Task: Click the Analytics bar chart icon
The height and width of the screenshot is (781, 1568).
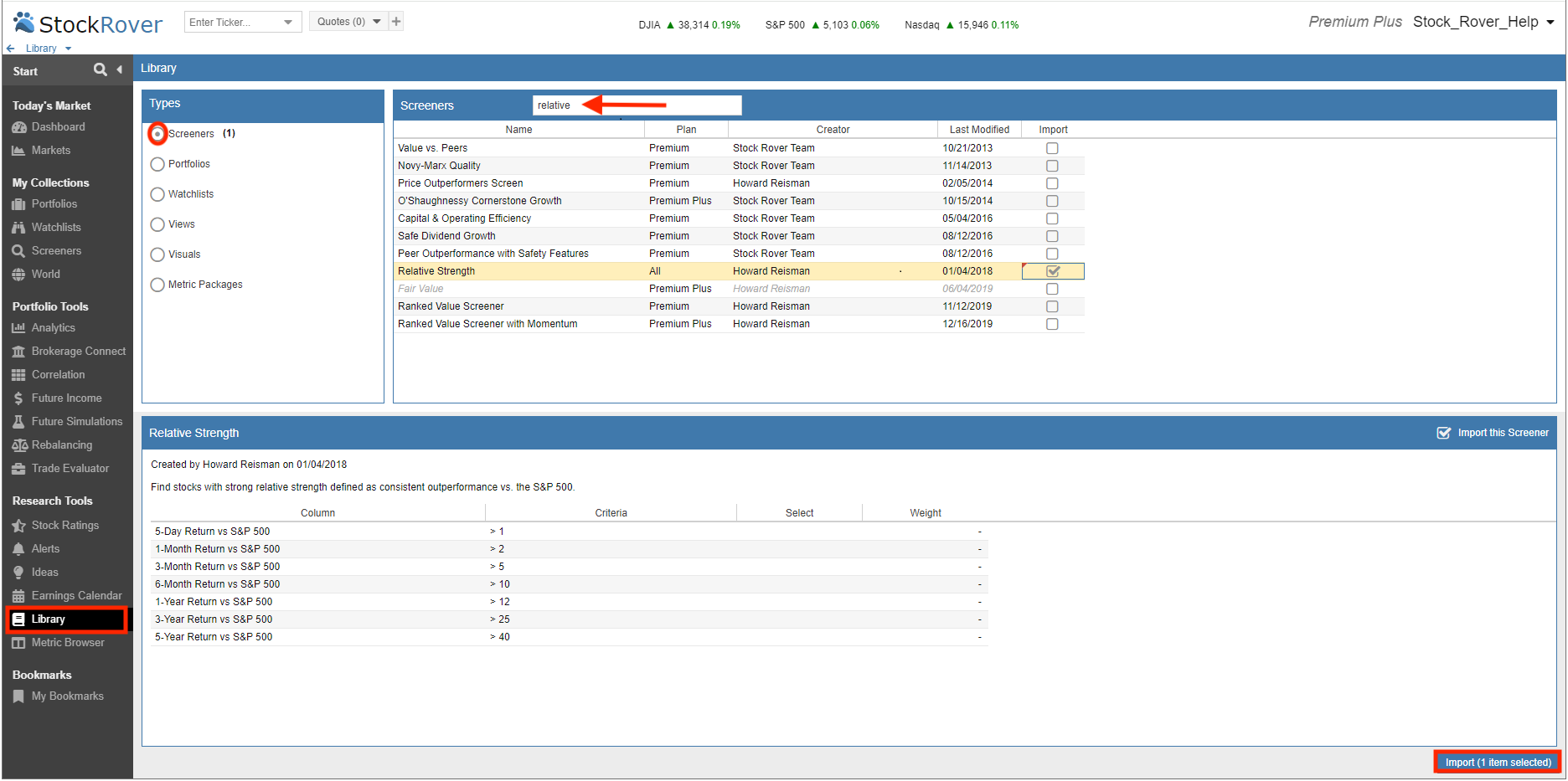Action: coord(19,328)
